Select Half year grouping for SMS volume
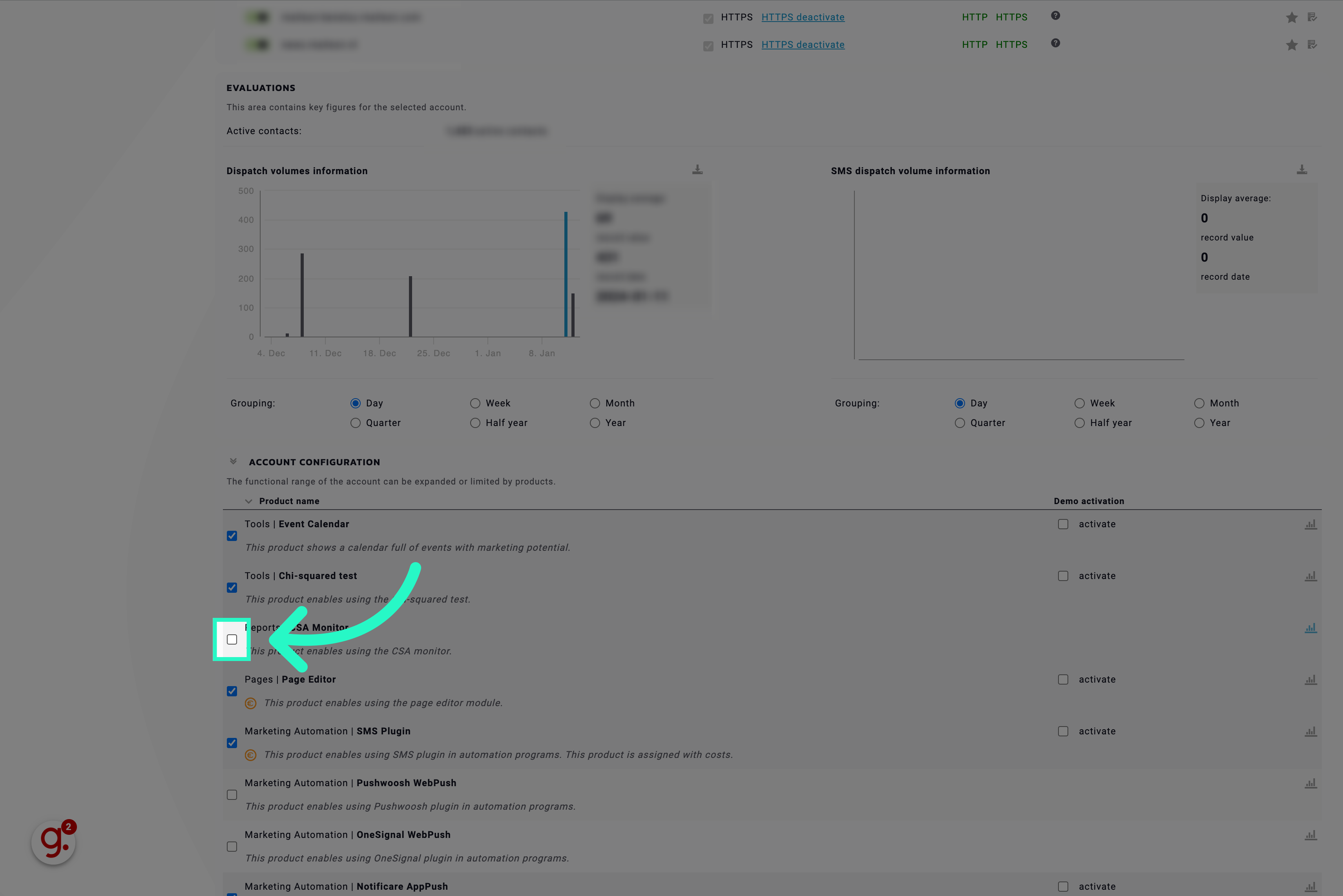The height and width of the screenshot is (896, 1343). coord(1078,422)
